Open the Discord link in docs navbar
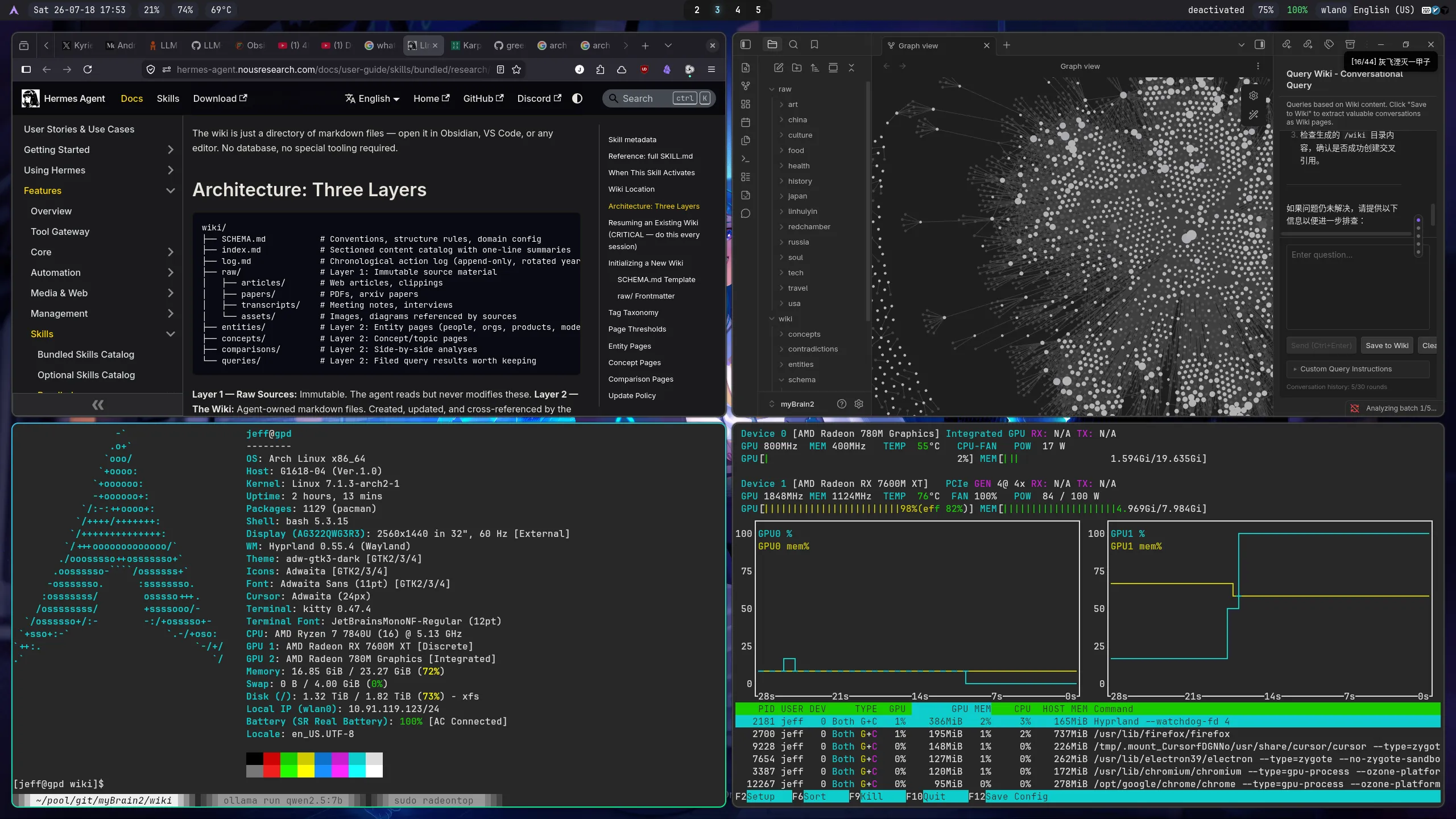The image size is (1456, 819). point(539,98)
